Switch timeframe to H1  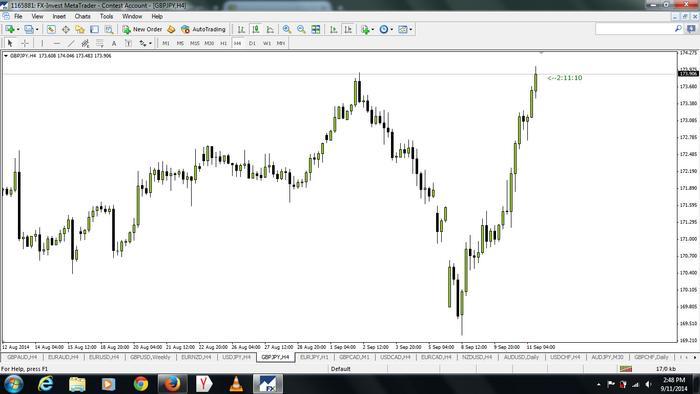224,43
